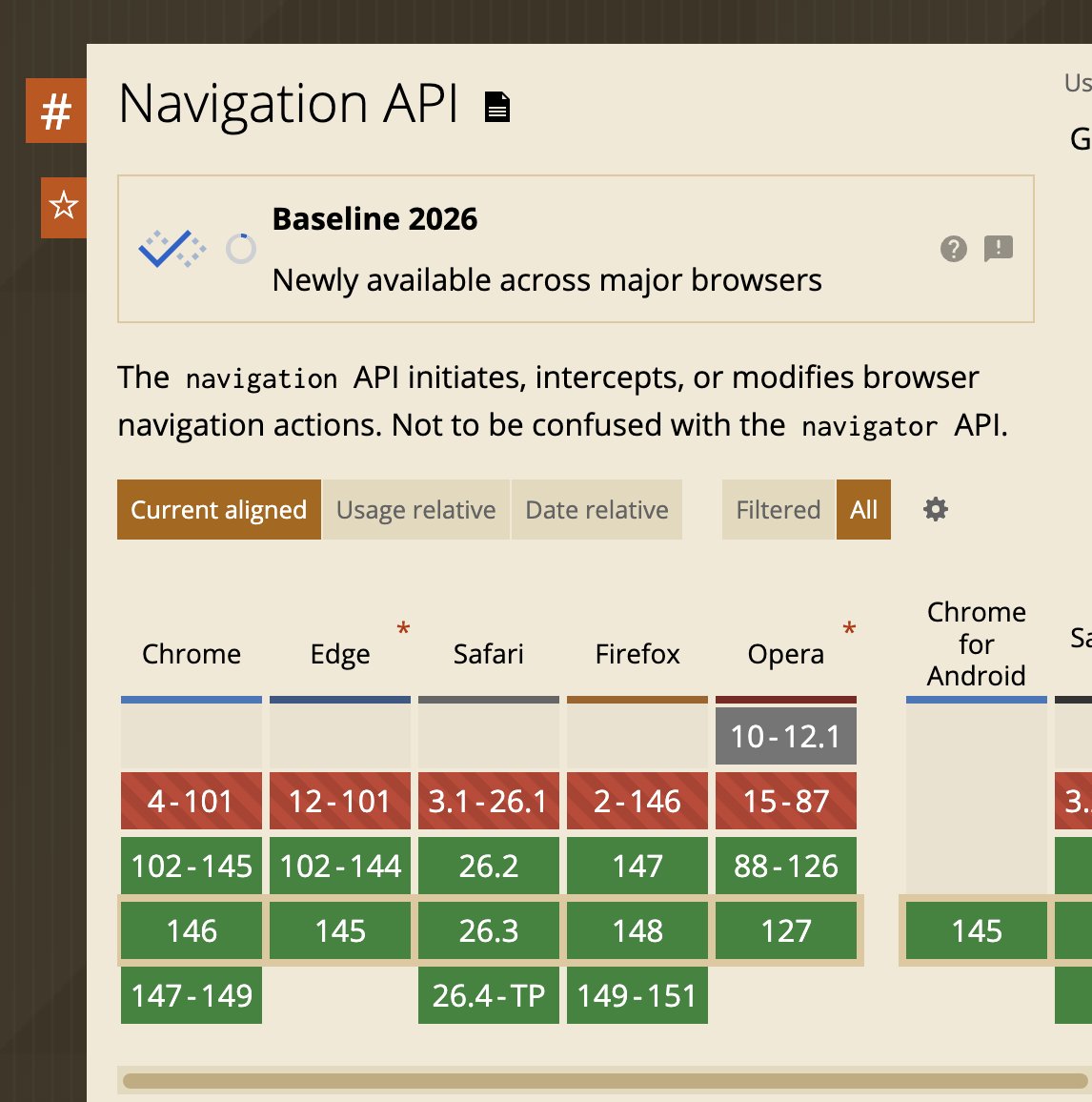
Task: Click the limited availability circle icon
Action: [x=241, y=249]
